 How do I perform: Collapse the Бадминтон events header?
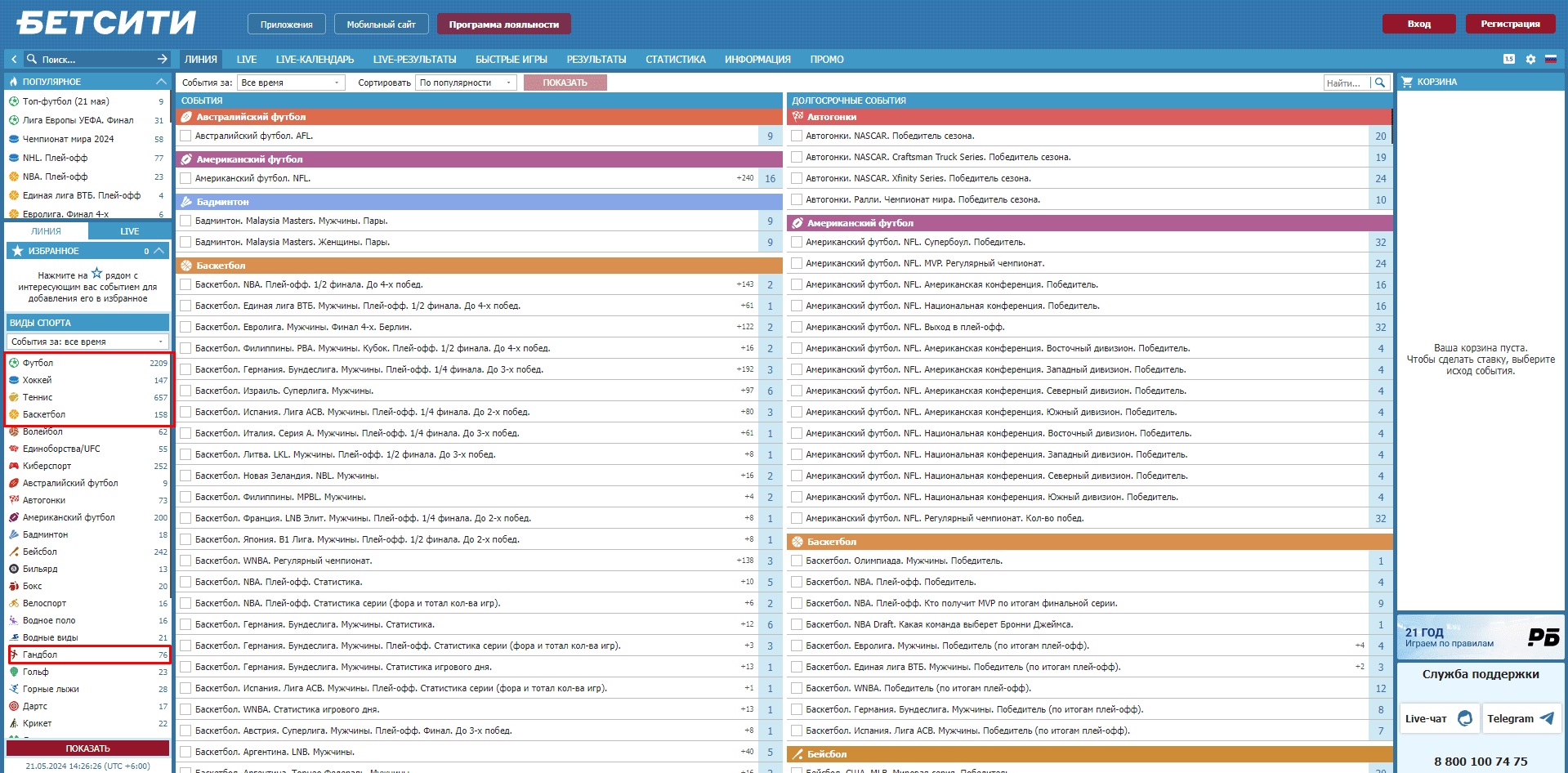(479, 202)
